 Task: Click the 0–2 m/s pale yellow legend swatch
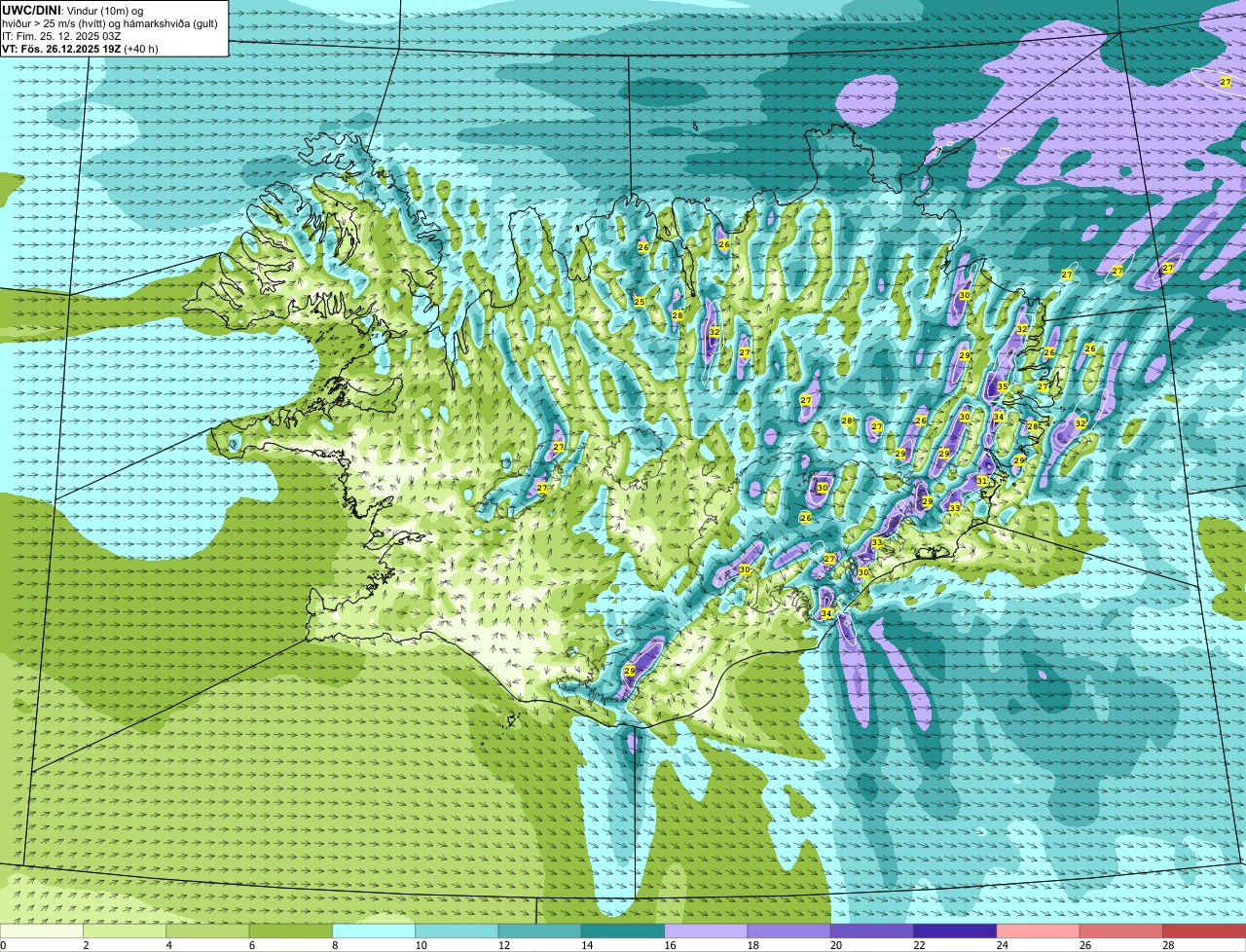pyautogui.click(x=42, y=931)
